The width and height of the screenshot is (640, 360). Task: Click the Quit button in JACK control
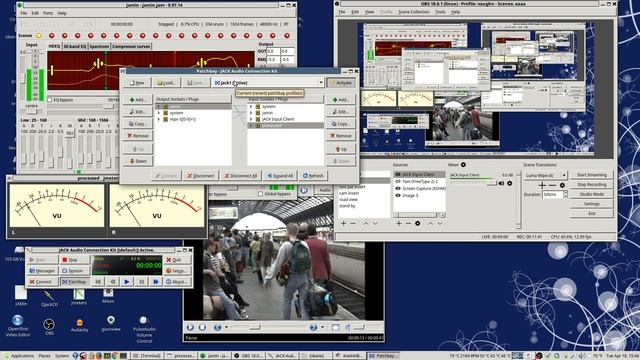click(177, 260)
